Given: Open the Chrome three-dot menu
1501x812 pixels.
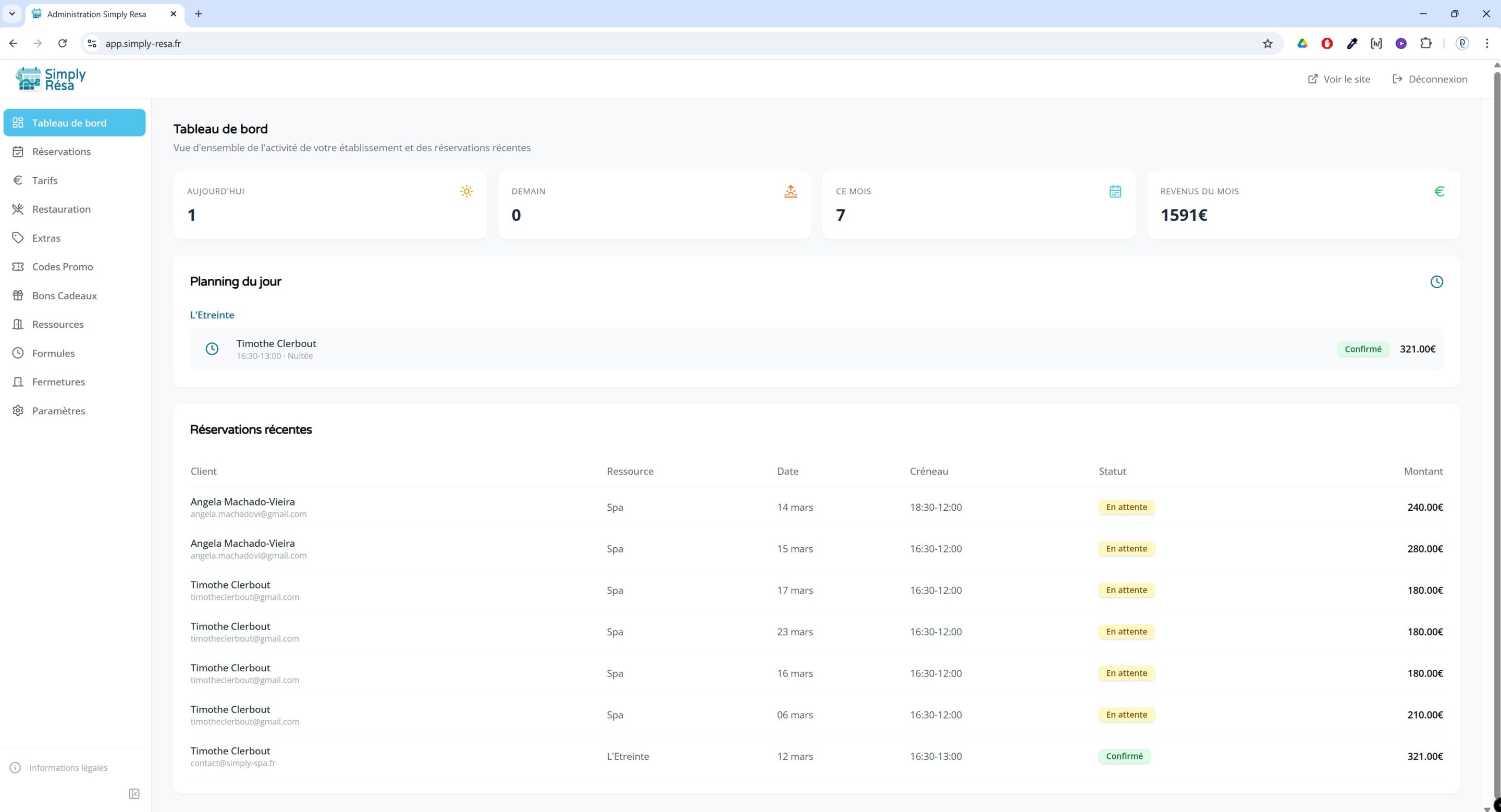Looking at the screenshot, I should 1486,44.
